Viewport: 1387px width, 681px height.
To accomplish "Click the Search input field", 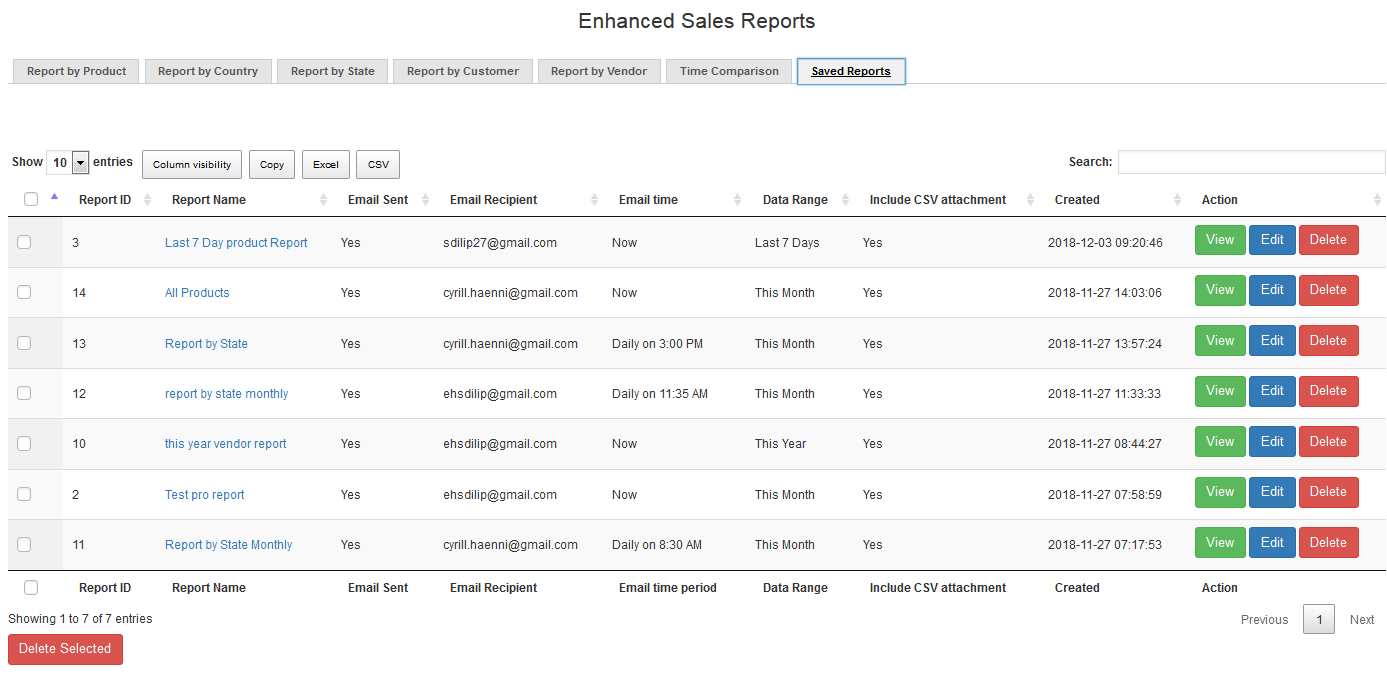I will click(1251, 162).
